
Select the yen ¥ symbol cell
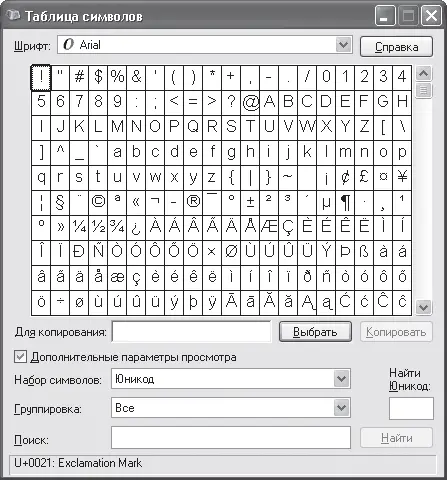[x=402, y=178]
